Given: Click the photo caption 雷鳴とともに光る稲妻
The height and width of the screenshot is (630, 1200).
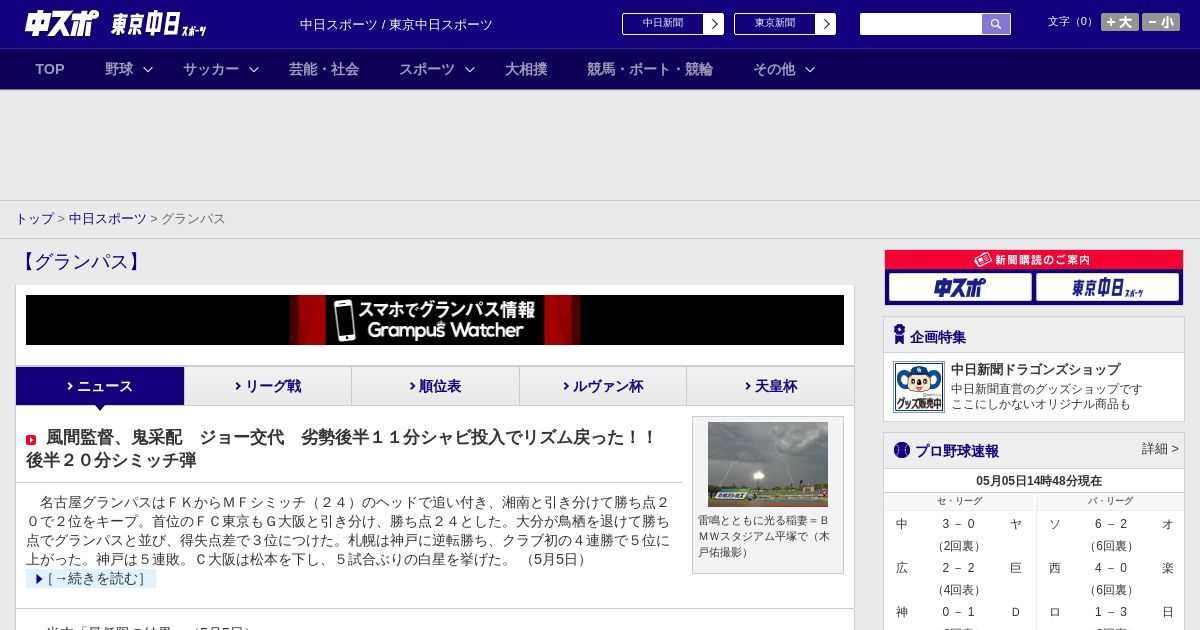Looking at the screenshot, I should (764, 536).
